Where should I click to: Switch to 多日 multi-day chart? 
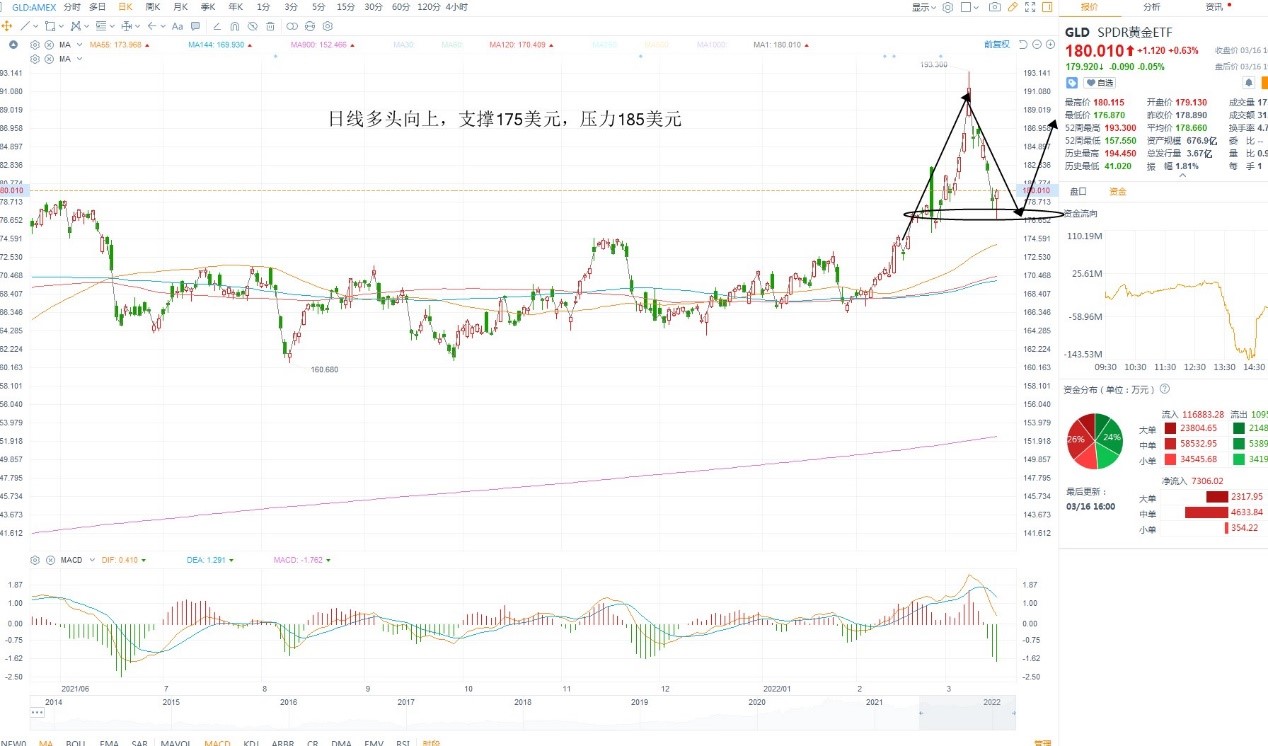tap(97, 7)
